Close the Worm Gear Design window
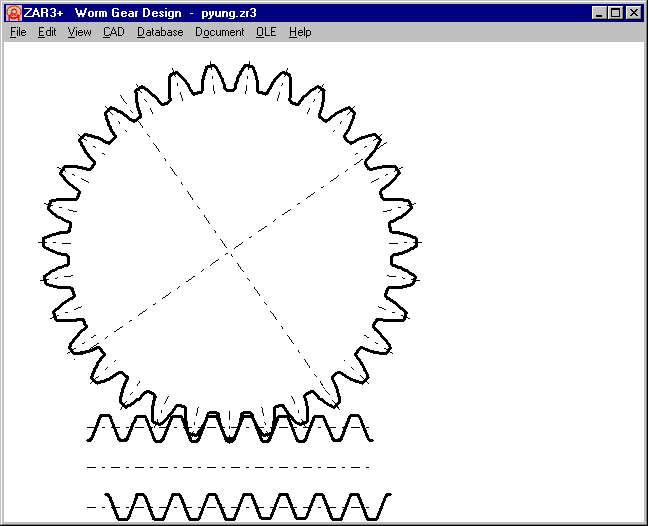This screenshot has height=526, width=648. pyautogui.click(x=633, y=13)
